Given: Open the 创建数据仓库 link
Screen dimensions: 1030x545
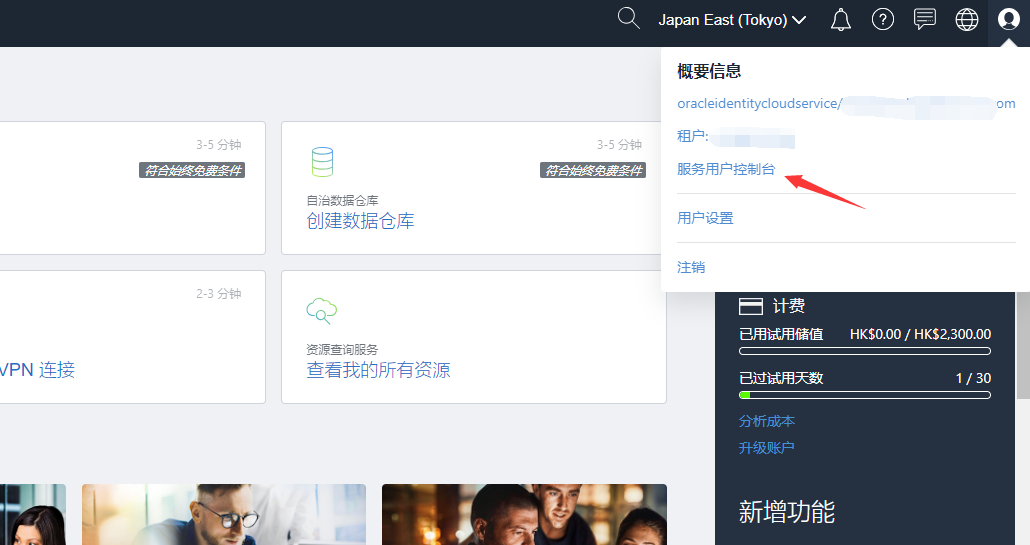Looking at the screenshot, I should point(360,221).
